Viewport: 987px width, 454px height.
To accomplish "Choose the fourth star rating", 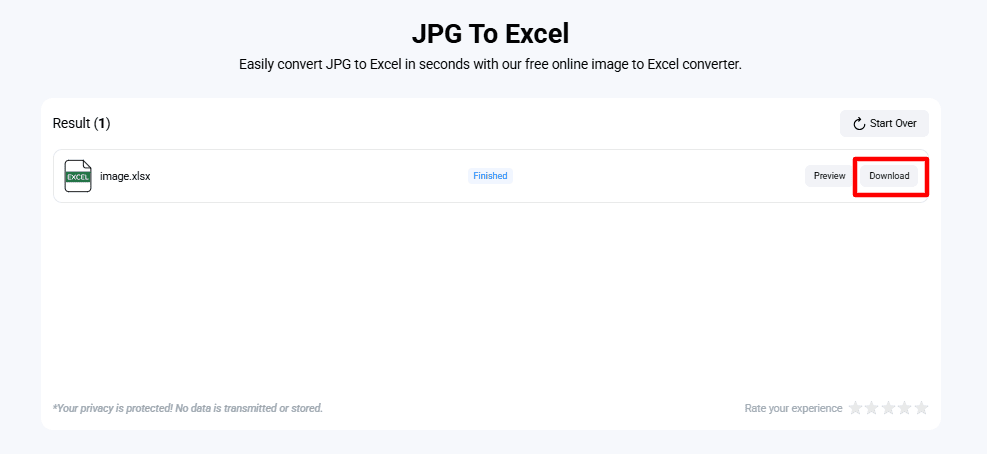I will click(905, 408).
